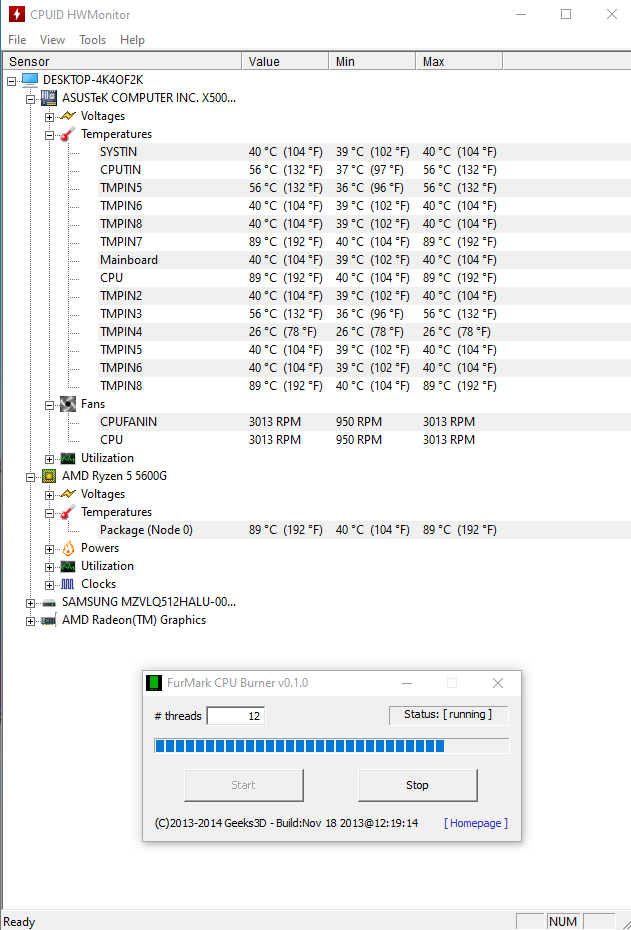The image size is (631, 930).
Task: Click the Value column header
Action: (x=285, y=62)
